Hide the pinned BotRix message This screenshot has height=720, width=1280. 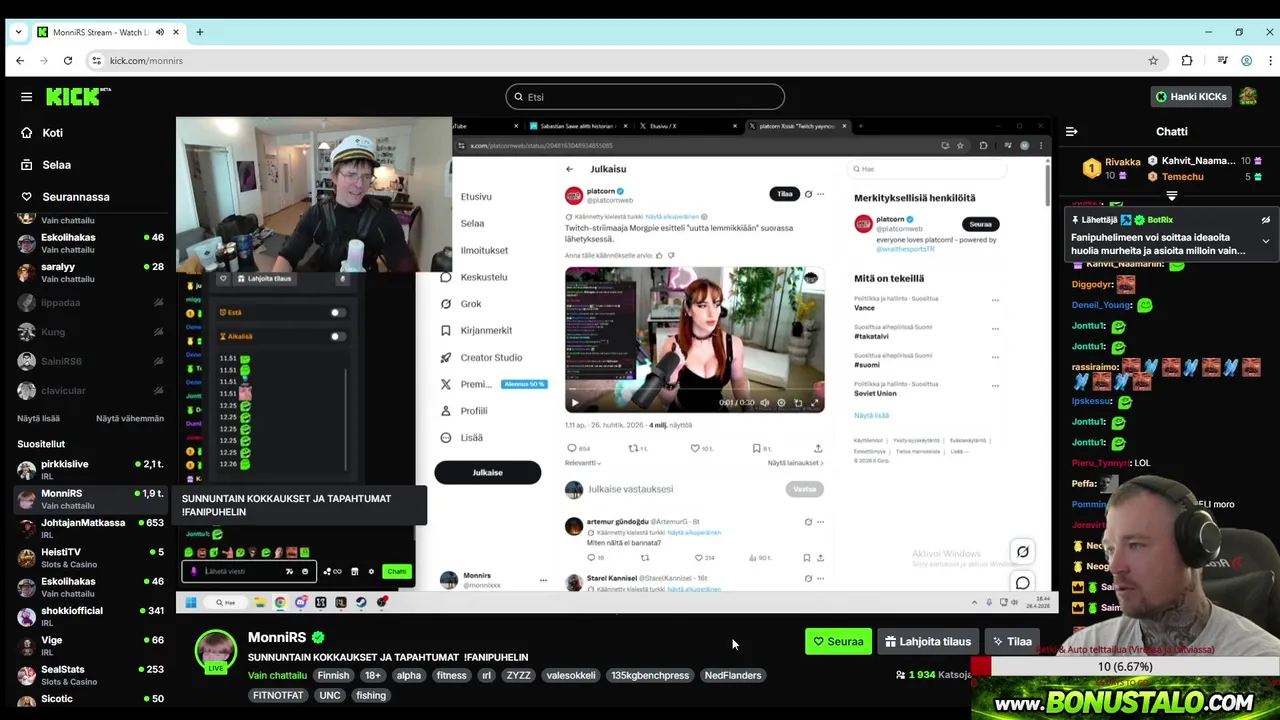point(1265,220)
